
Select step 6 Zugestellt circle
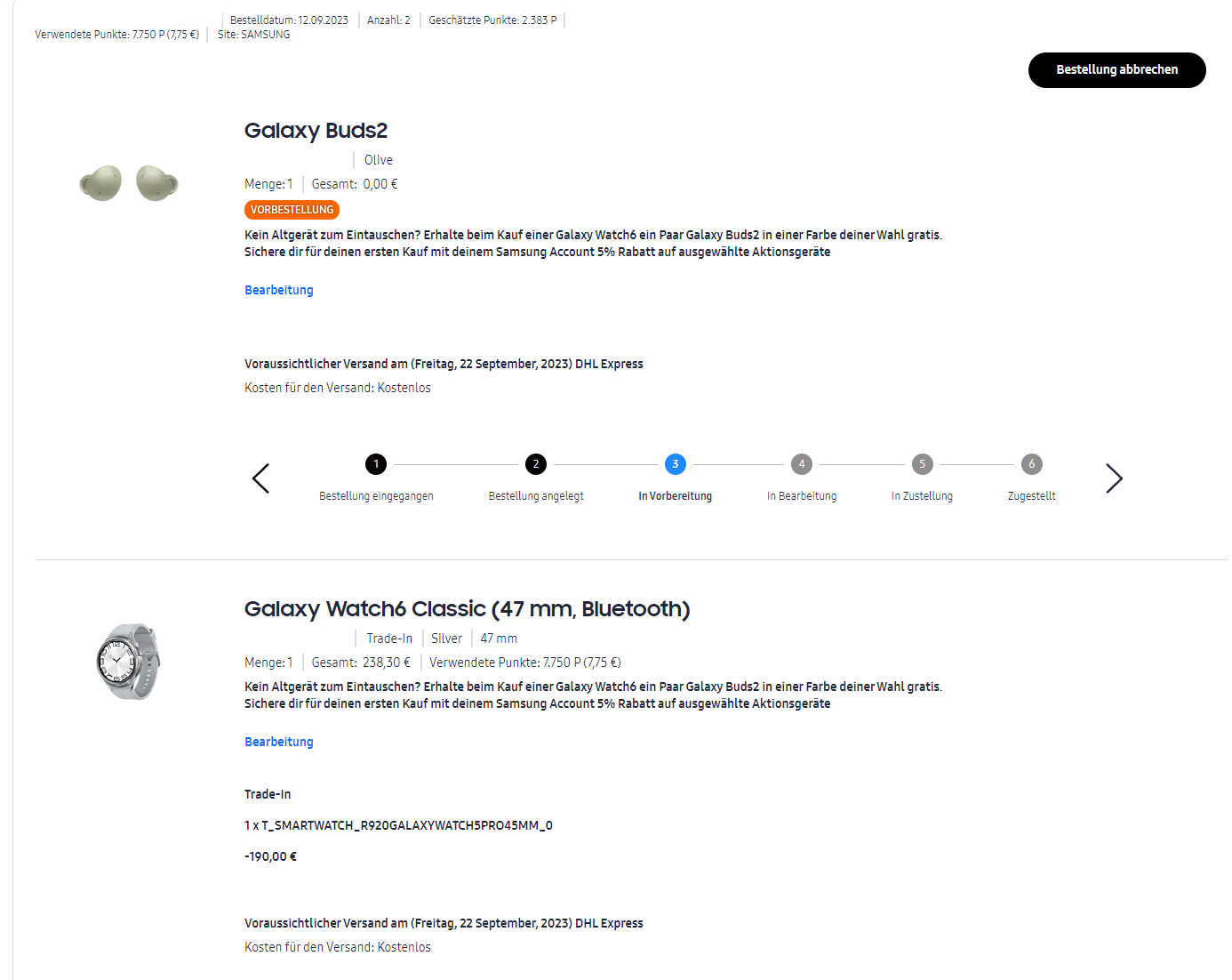click(1031, 464)
